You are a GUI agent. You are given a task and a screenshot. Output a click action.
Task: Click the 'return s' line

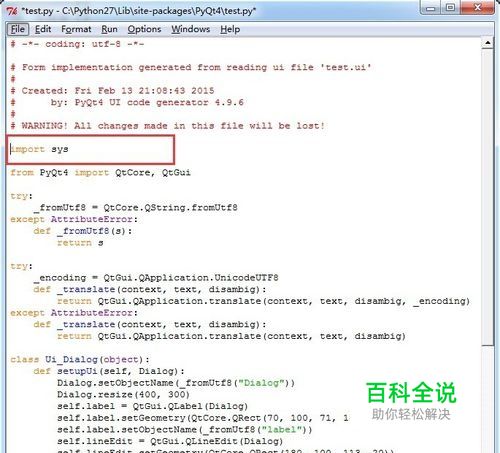point(80,243)
